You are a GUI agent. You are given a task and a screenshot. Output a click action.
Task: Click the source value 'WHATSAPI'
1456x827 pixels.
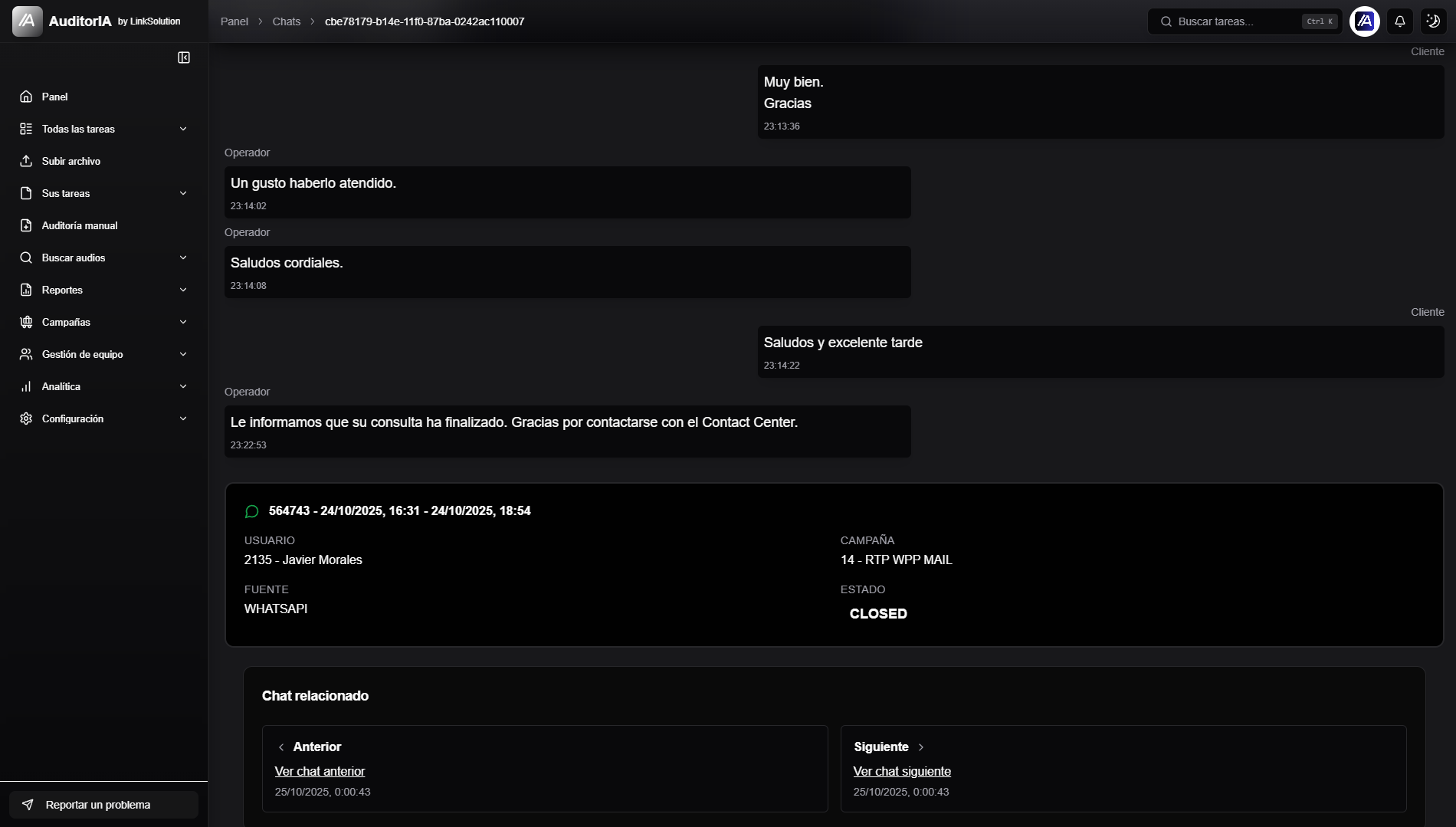point(276,609)
